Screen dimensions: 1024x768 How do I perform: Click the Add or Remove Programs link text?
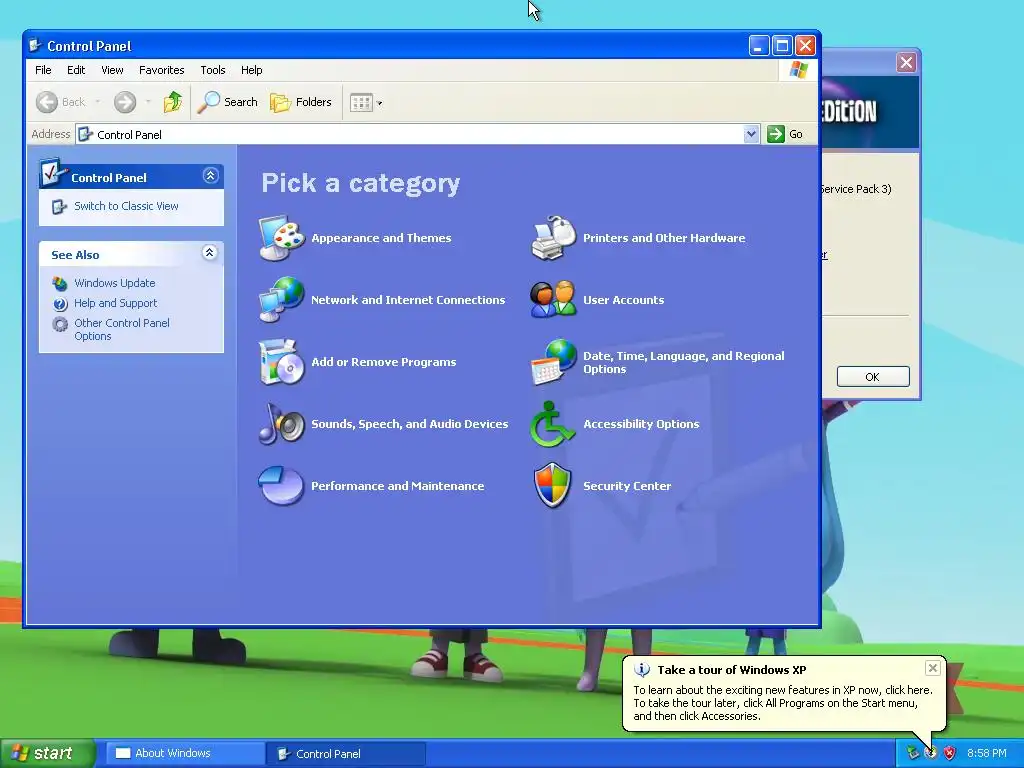click(383, 362)
